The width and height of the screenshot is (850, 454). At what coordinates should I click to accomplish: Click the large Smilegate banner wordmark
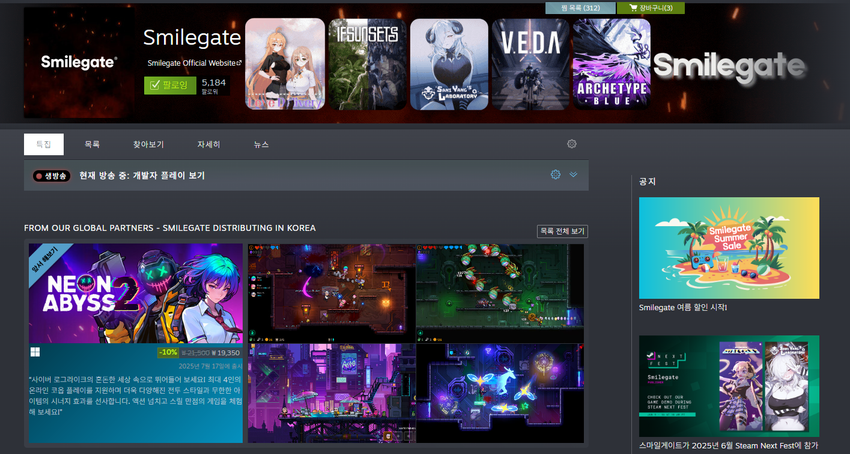[730, 68]
